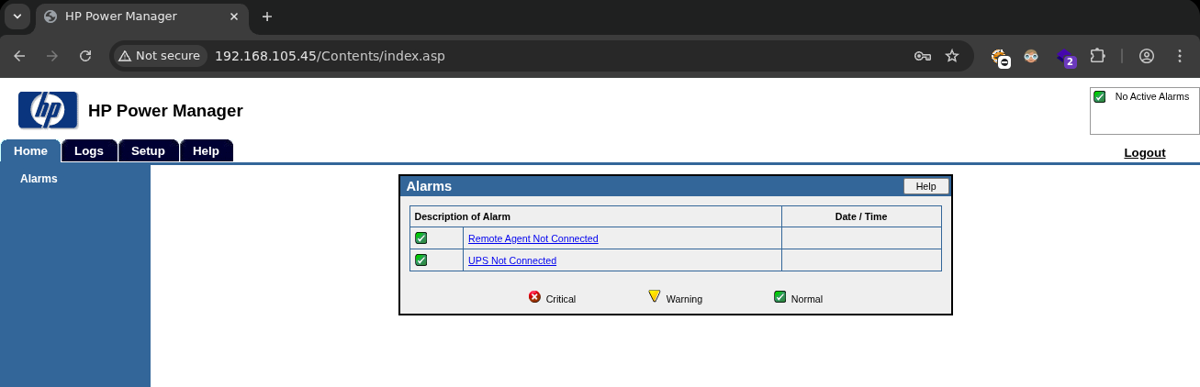The height and width of the screenshot is (387, 1200).
Task: Switch to the Help tab
Action: coord(206,151)
